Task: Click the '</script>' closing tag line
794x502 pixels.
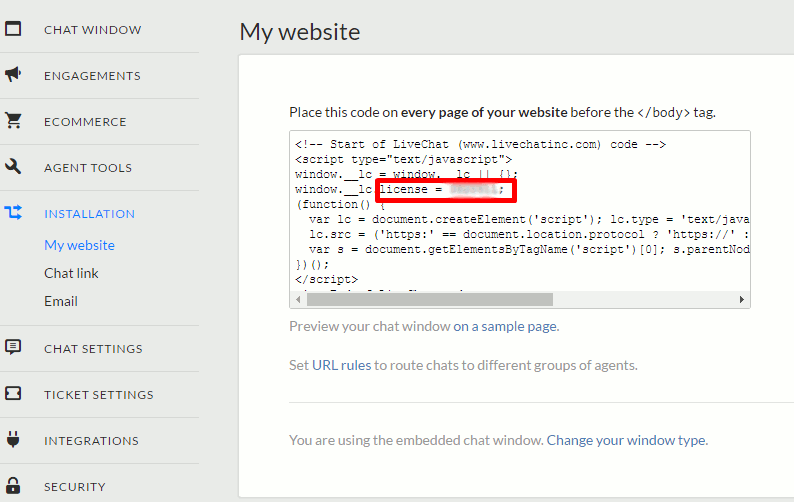Action: pos(327,280)
